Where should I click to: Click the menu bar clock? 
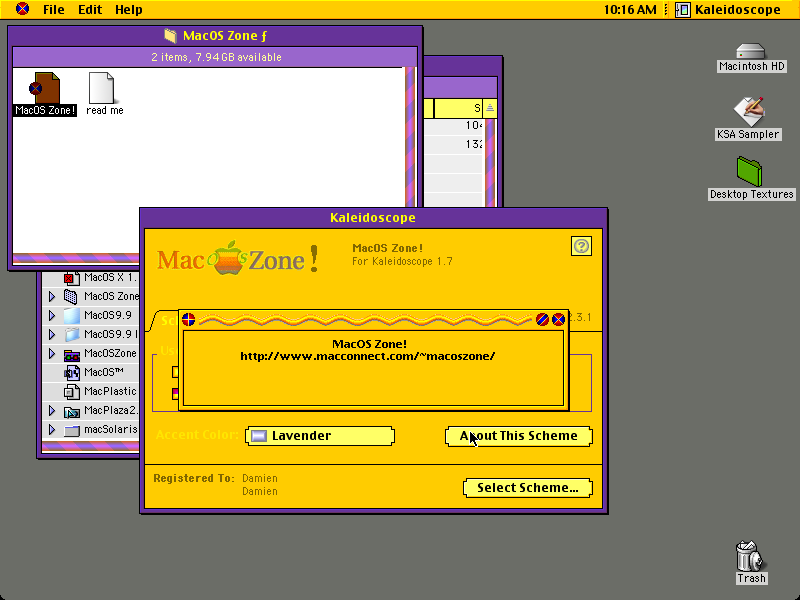(630, 10)
